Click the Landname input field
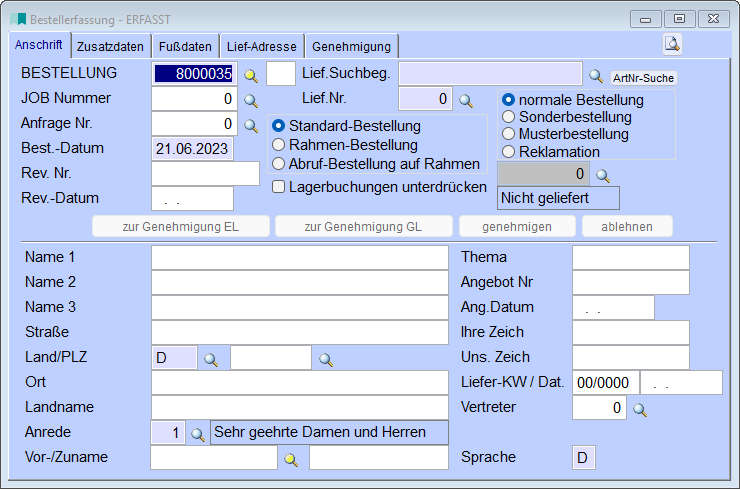740x489 pixels. [x=300, y=408]
